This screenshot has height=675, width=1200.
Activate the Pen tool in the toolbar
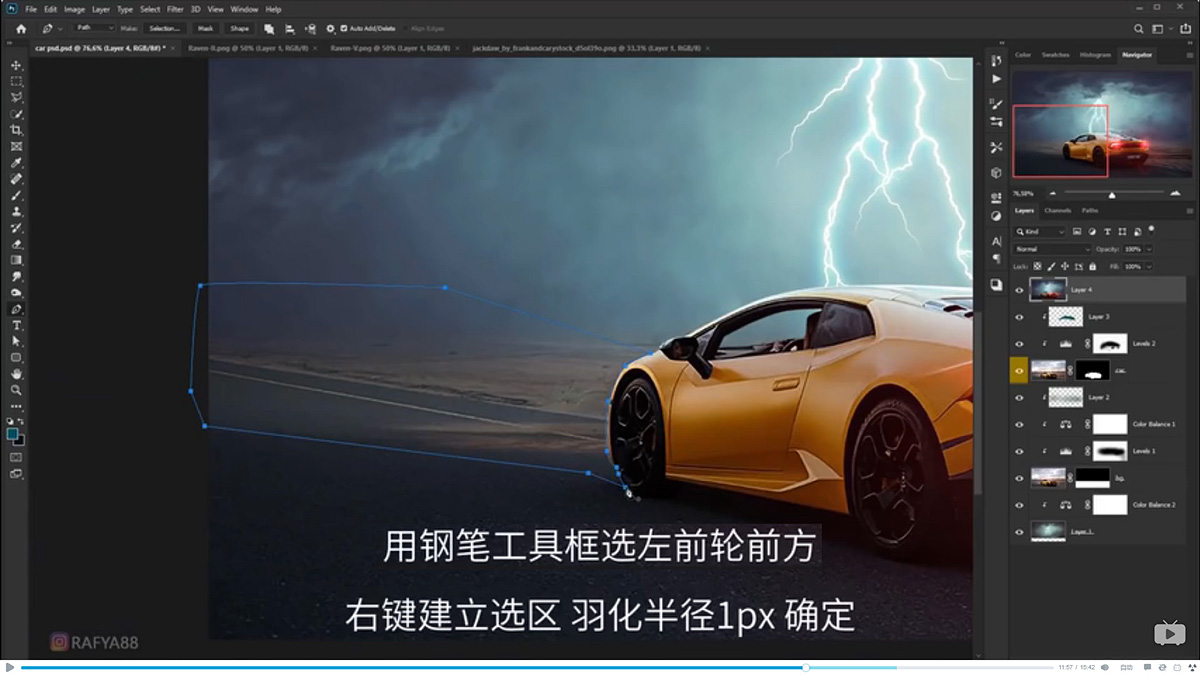click(15, 311)
